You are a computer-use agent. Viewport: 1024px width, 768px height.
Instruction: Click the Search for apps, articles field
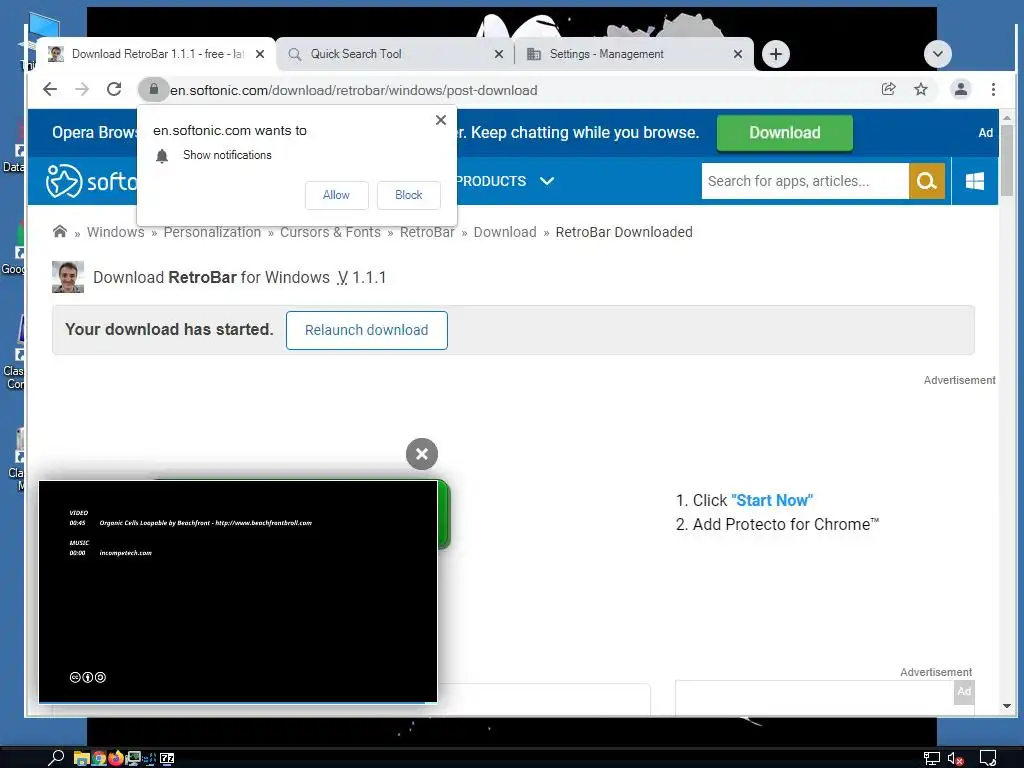click(x=805, y=181)
